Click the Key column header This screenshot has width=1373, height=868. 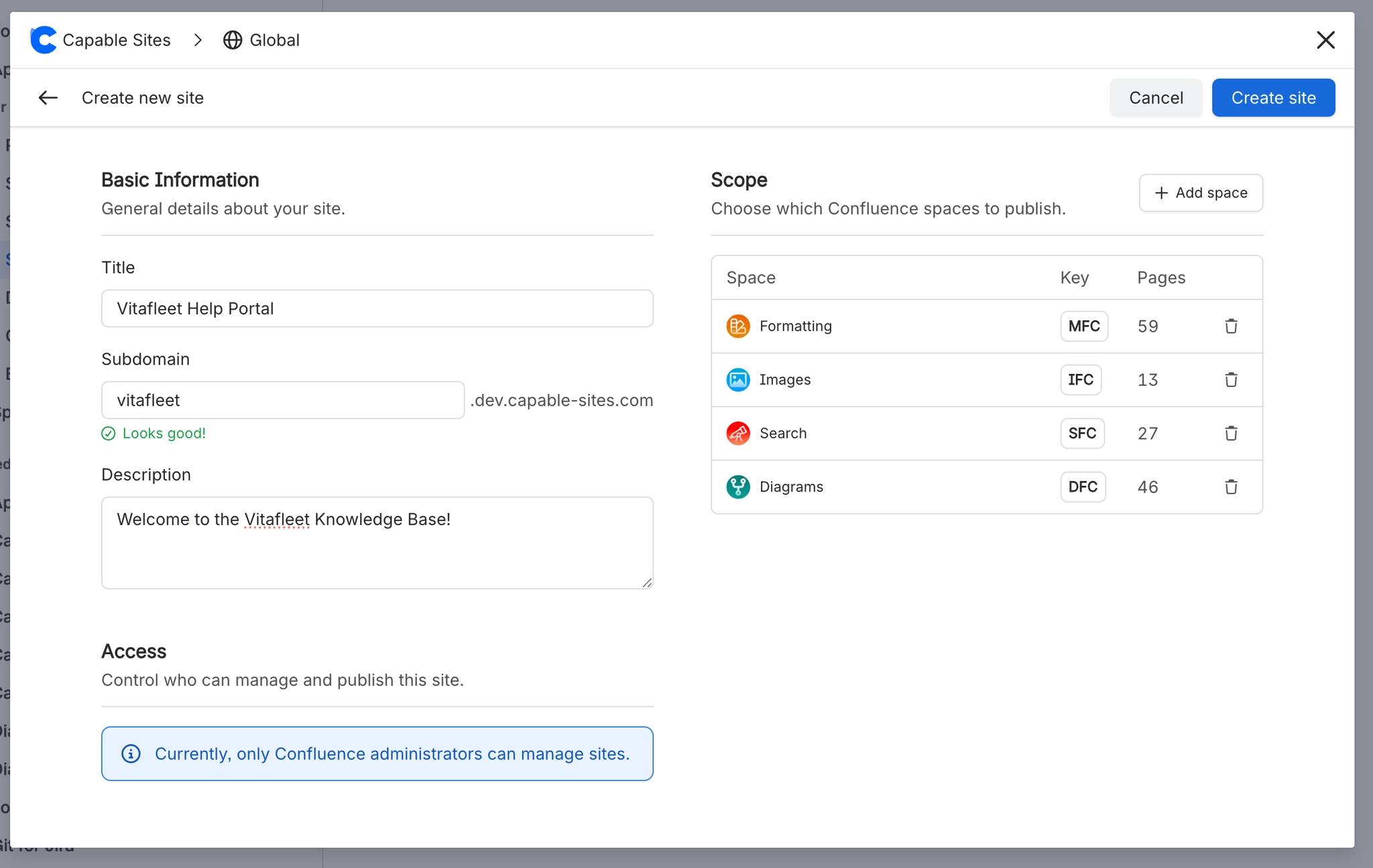click(x=1075, y=278)
